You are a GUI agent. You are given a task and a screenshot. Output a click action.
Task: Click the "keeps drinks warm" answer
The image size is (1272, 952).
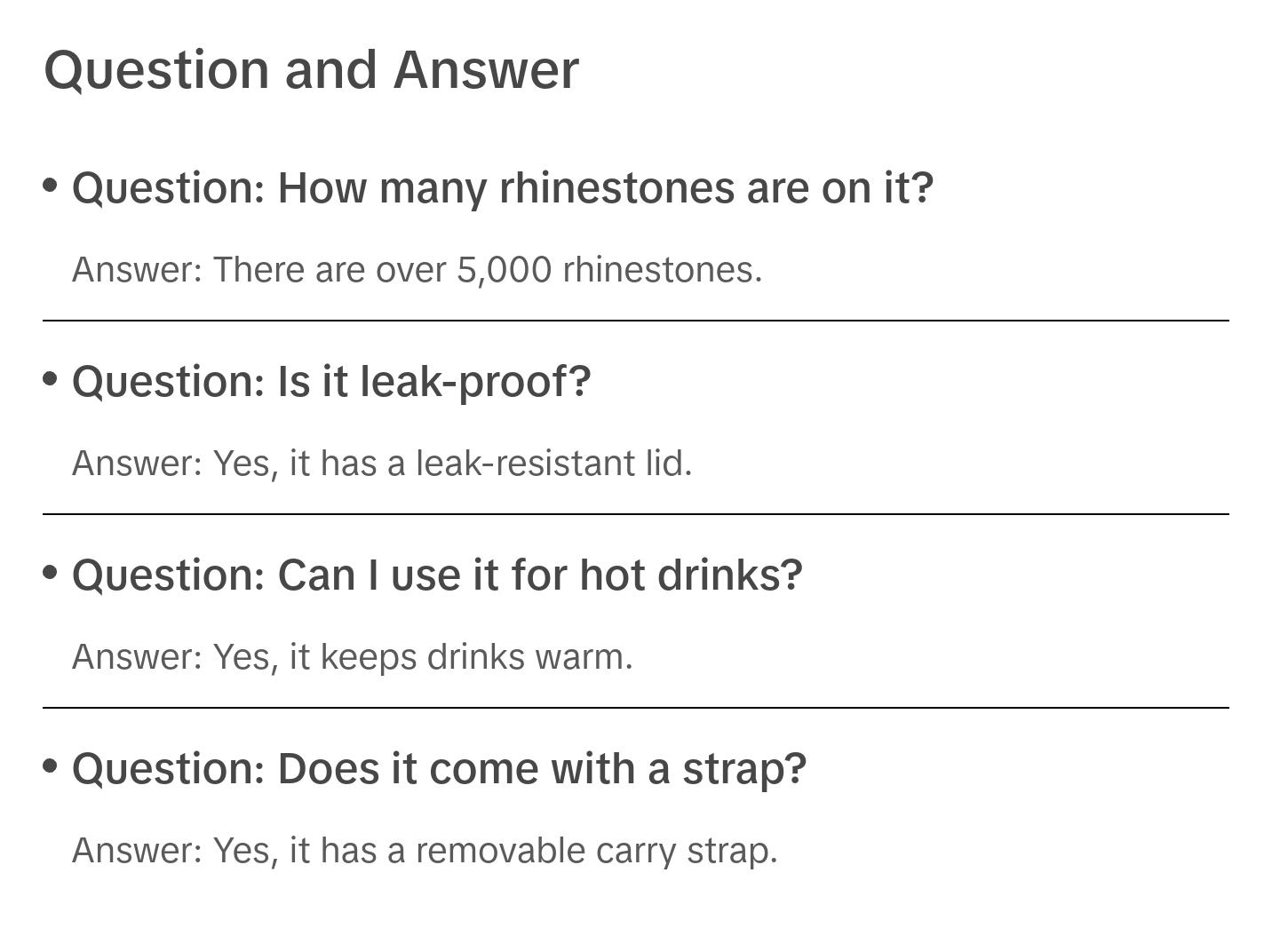coord(352,657)
